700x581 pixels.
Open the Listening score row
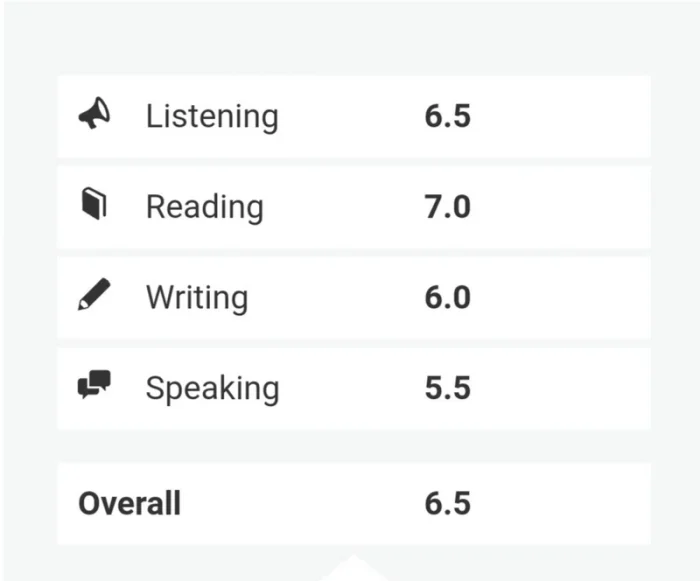[x=354, y=117]
